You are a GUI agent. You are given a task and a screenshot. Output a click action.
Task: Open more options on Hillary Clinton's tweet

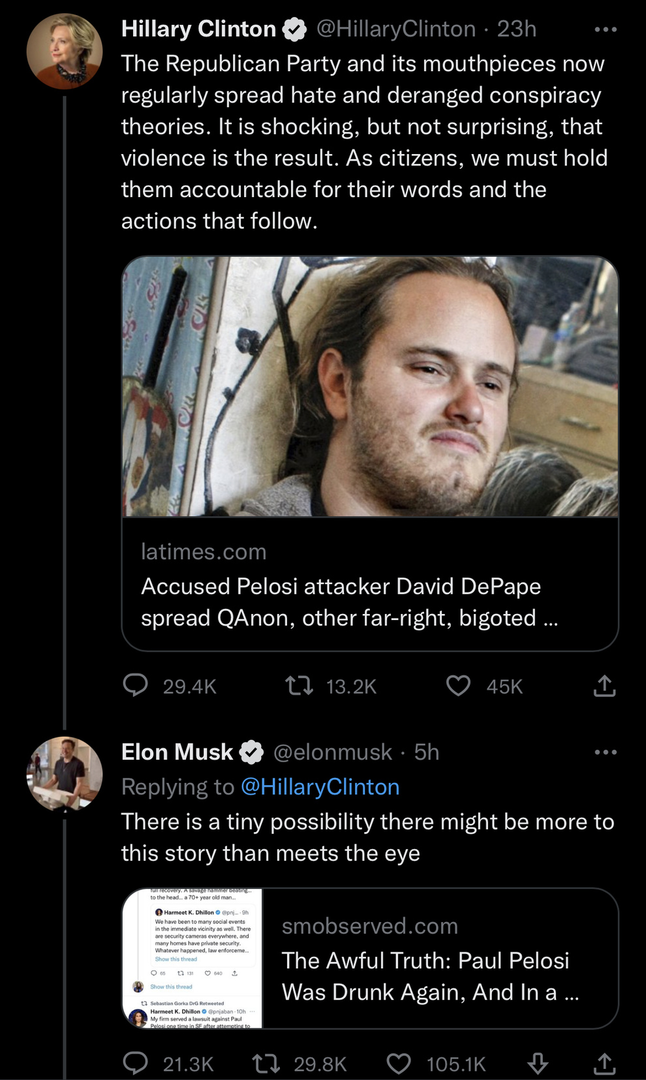[605, 29]
